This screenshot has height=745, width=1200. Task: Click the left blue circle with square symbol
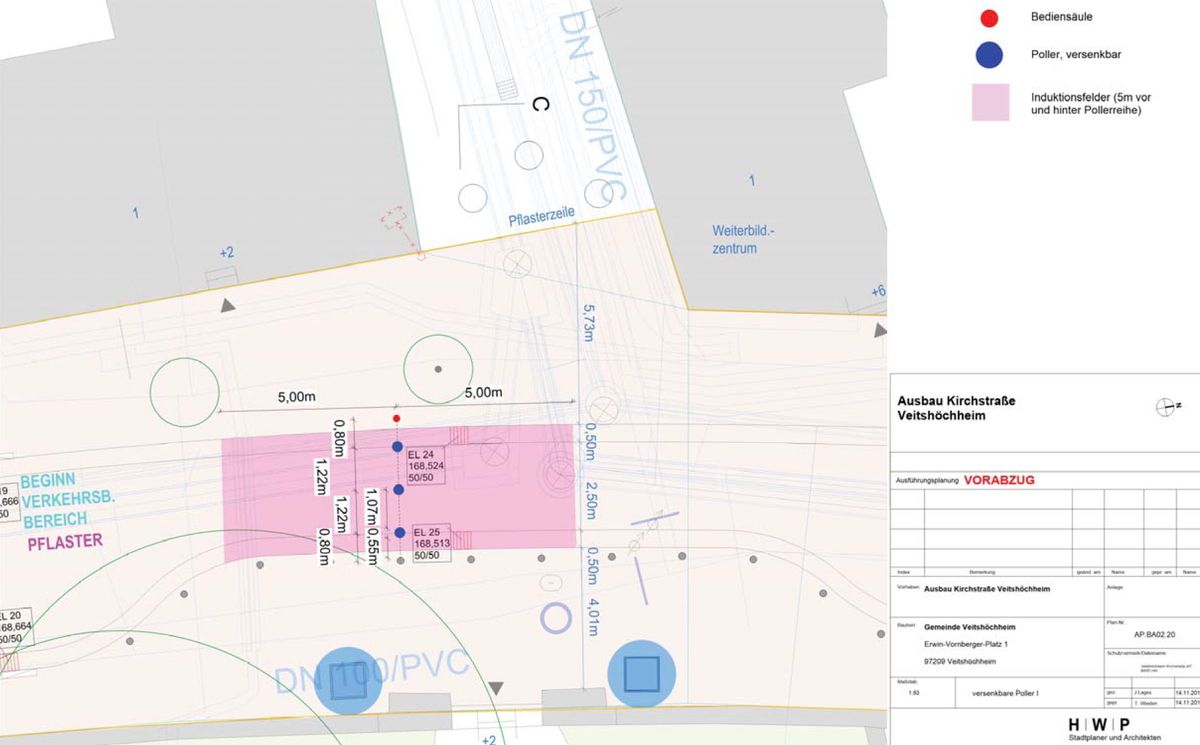click(x=348, y=681)
